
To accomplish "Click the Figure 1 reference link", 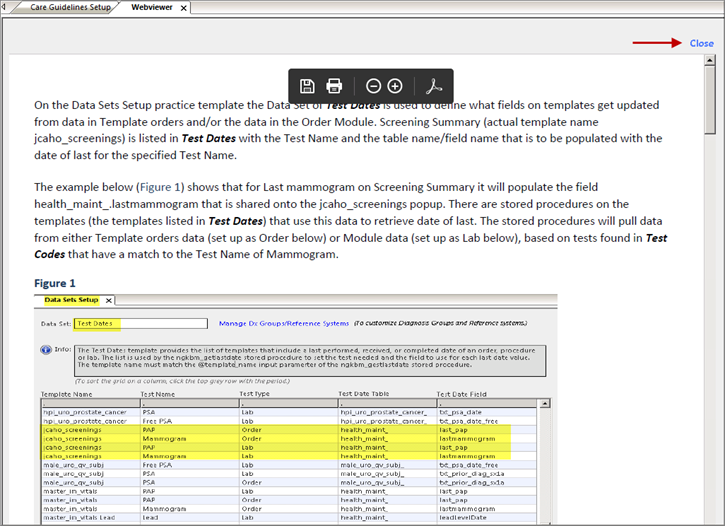I will (x=160, y=187).
